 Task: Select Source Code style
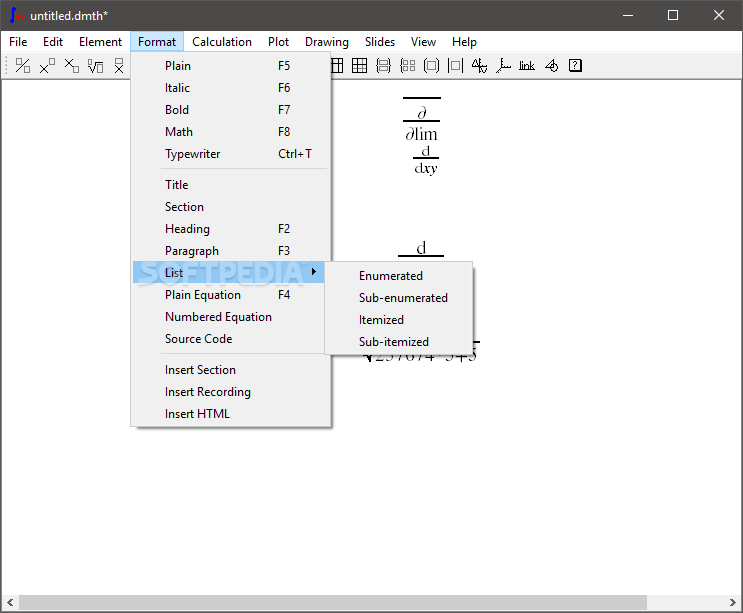[x=231, y=339]
